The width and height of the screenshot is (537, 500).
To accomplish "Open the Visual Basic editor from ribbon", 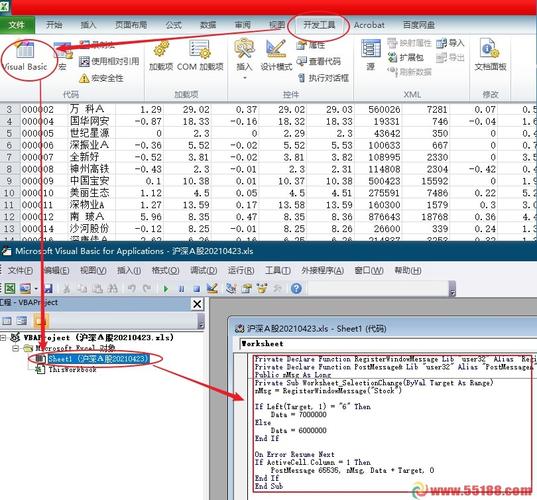I will [x=25, y=56].
